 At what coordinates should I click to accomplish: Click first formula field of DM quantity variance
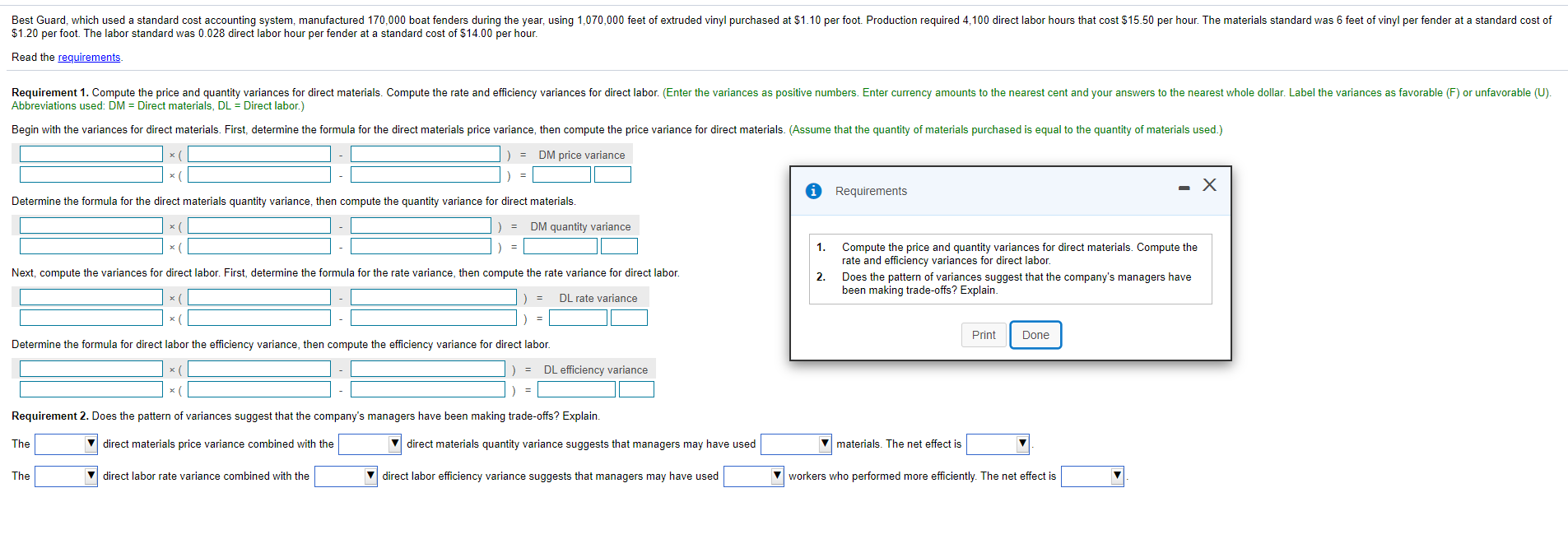click(91, 225)
